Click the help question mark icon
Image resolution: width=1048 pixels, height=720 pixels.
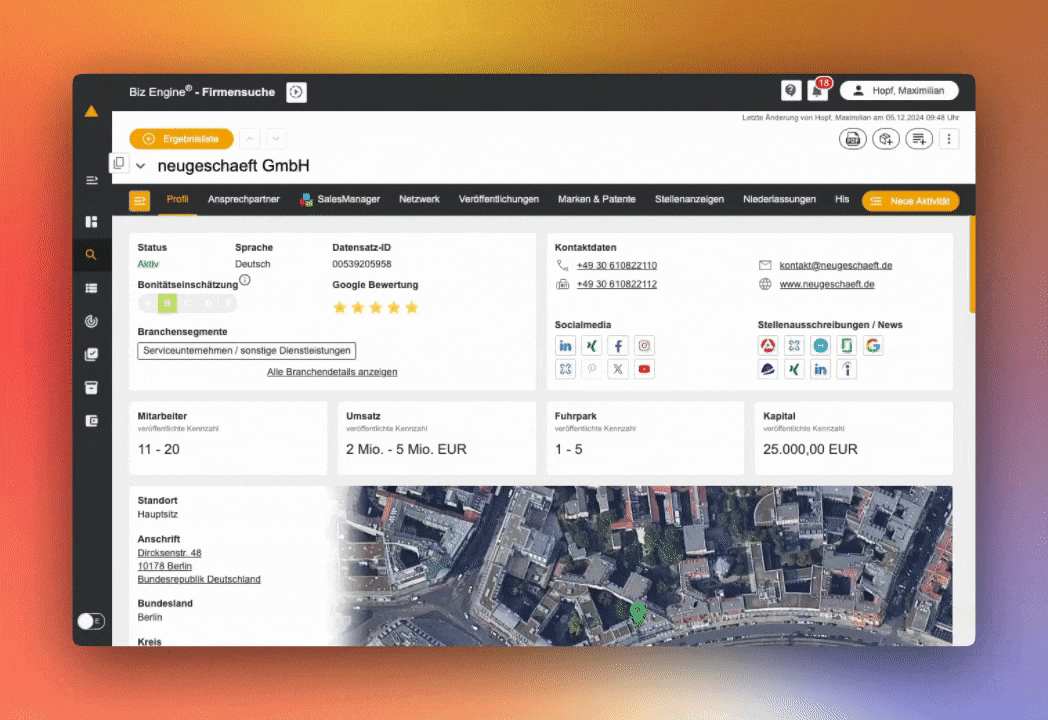pyautogui.click(x=790, y=90)
